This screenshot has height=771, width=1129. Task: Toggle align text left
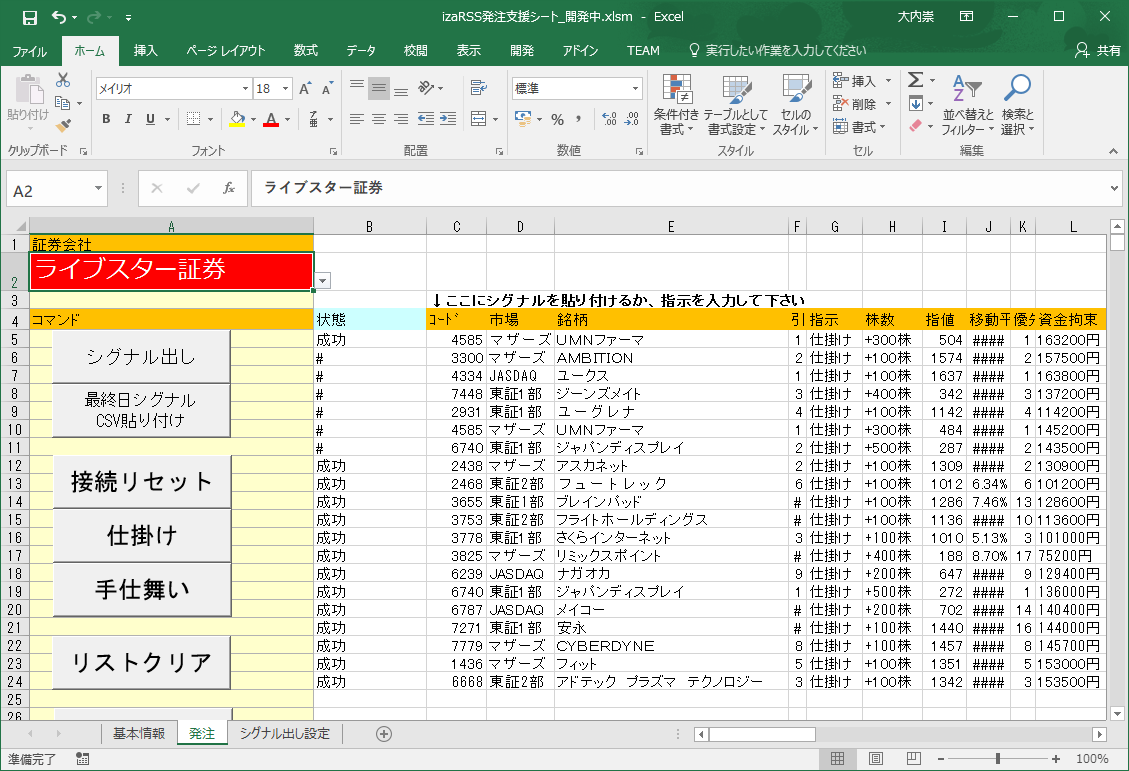[356, 120]
